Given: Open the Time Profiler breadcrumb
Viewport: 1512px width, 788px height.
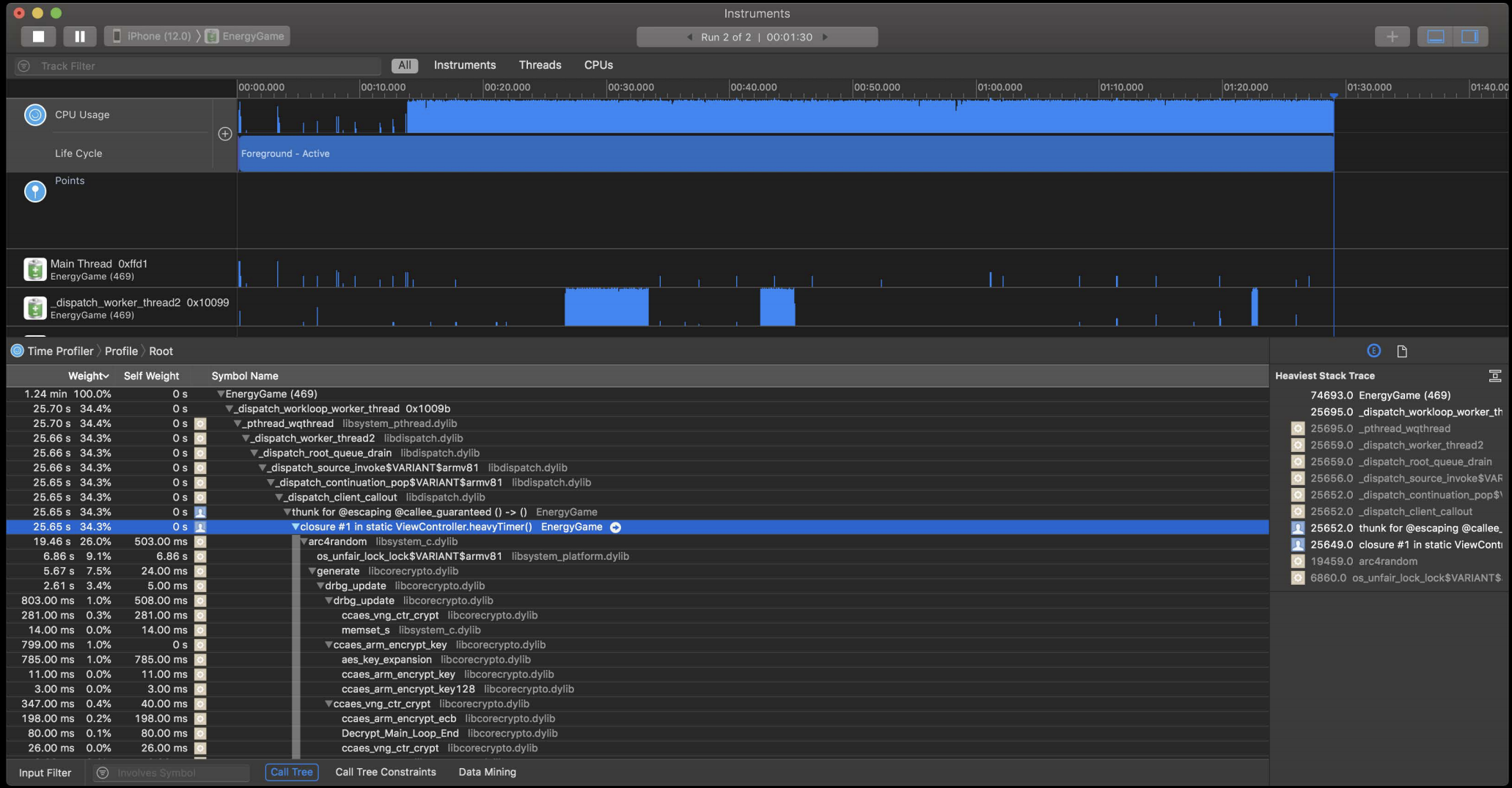Looking at the screenshot, I should 60,351.
